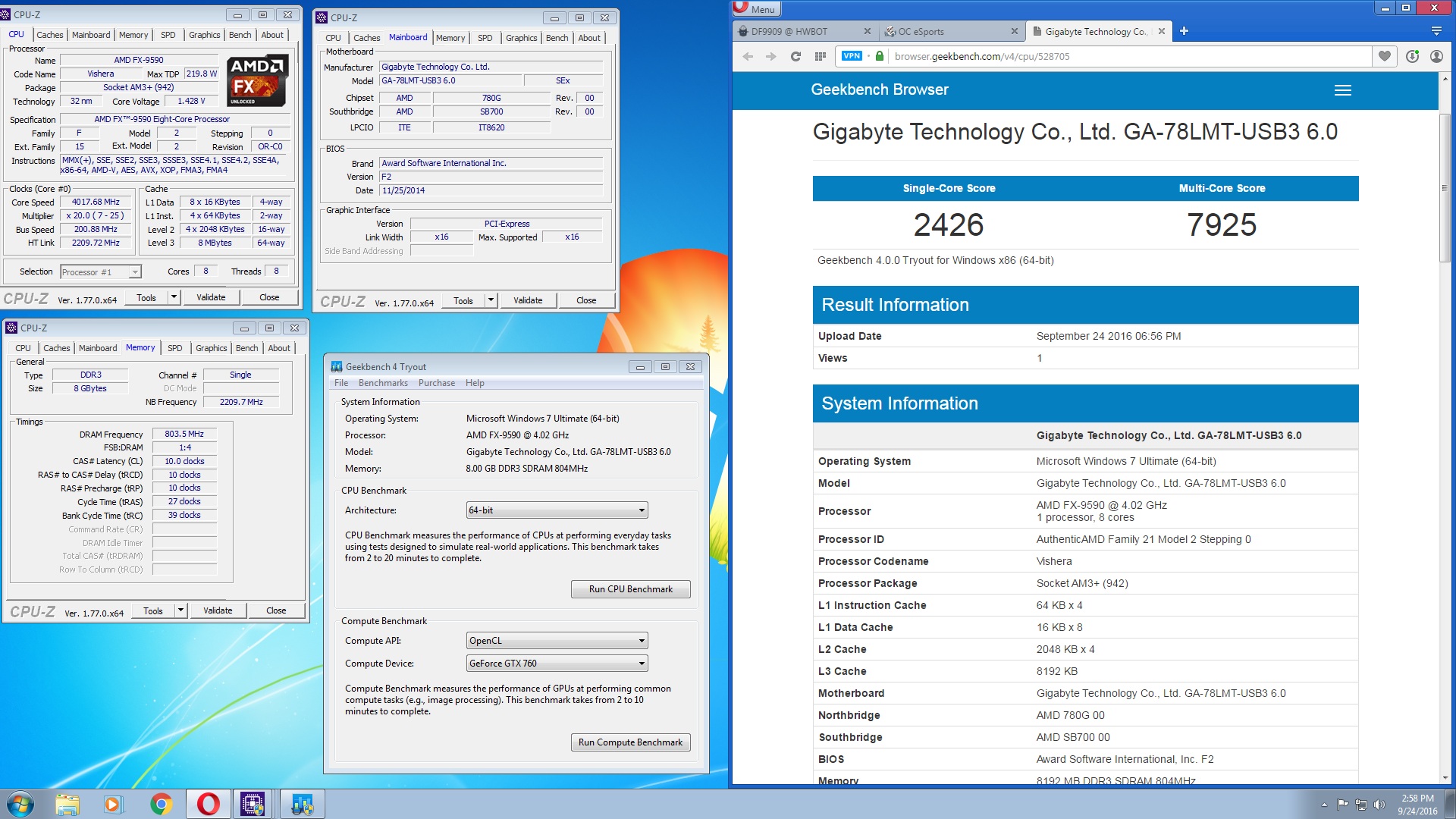This screenshot has width=1456, height=819.
Task: Close the Gigabyte Technology tab
Action: (1162, 31)
